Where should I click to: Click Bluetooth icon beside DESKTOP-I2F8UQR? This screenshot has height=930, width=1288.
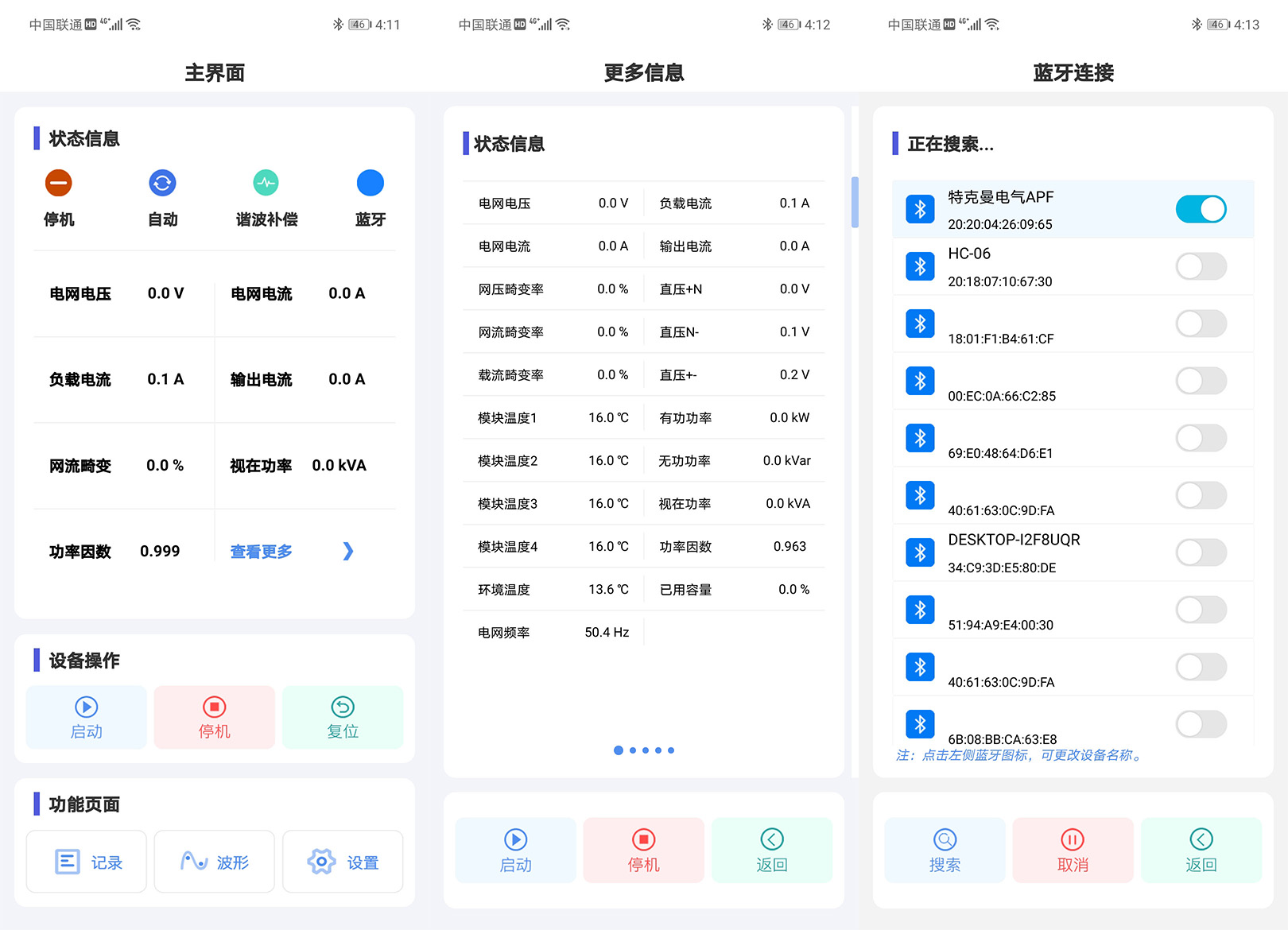tap(920, 552)
